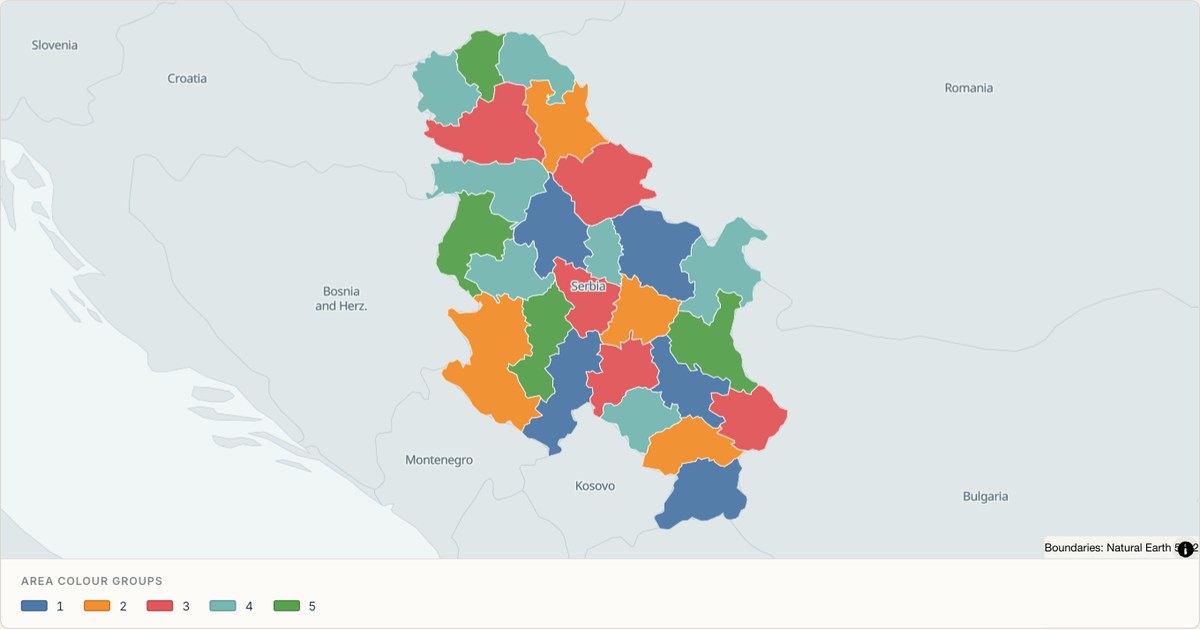Image resolution: width=1200 pixels, height=630 pixels.
Task: Select the red district bordering Bulgaria in southeast
Action: [x=750, y=418]
